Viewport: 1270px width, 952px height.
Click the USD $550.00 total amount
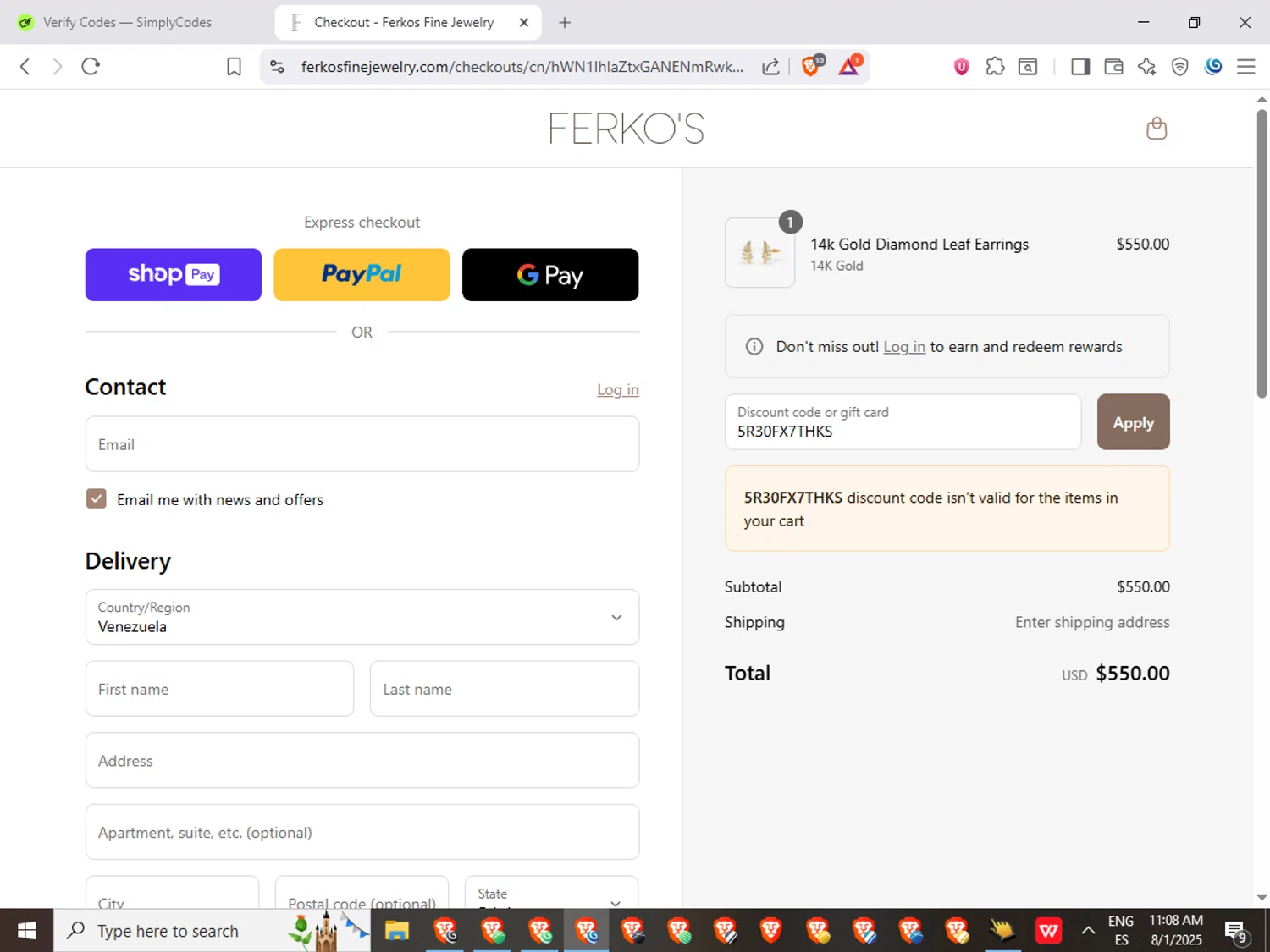1116,674
